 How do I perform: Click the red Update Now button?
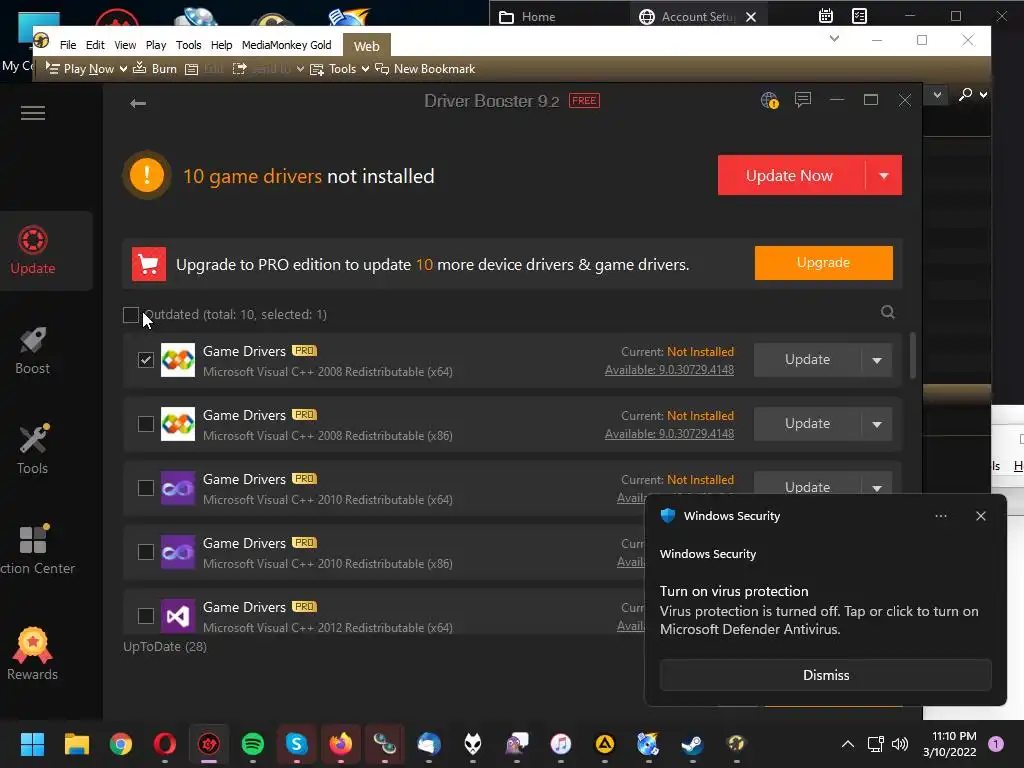click(791, 175)
